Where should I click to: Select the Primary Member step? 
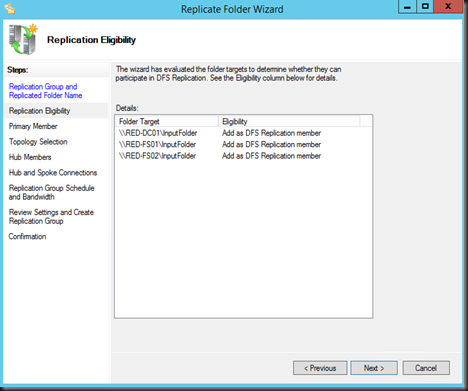tap(33, 126)
